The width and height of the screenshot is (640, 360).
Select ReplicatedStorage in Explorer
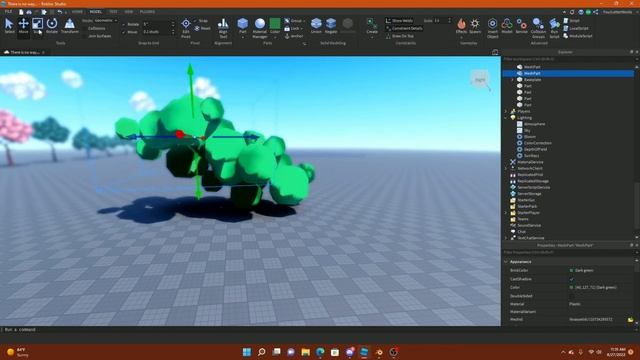[533, 181]
